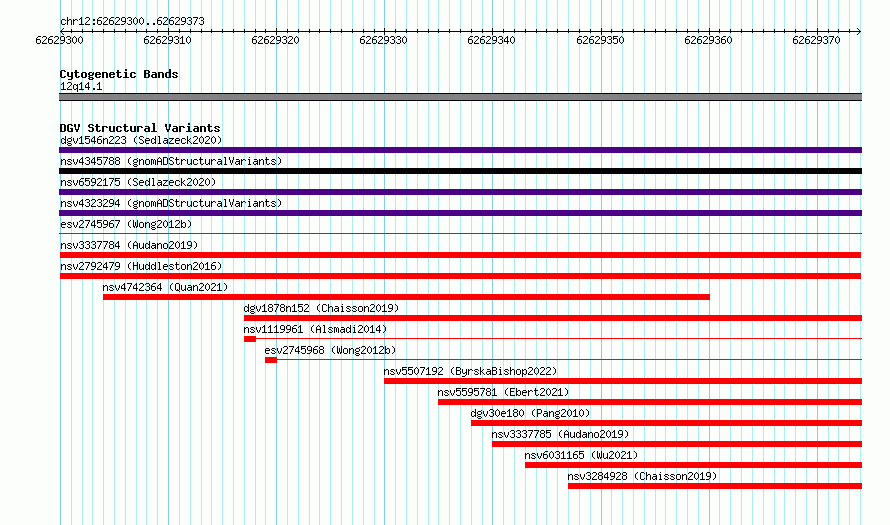Click ruler position 62629340
The height and width of the screenshot is (525, 890).
coord(492,40)
